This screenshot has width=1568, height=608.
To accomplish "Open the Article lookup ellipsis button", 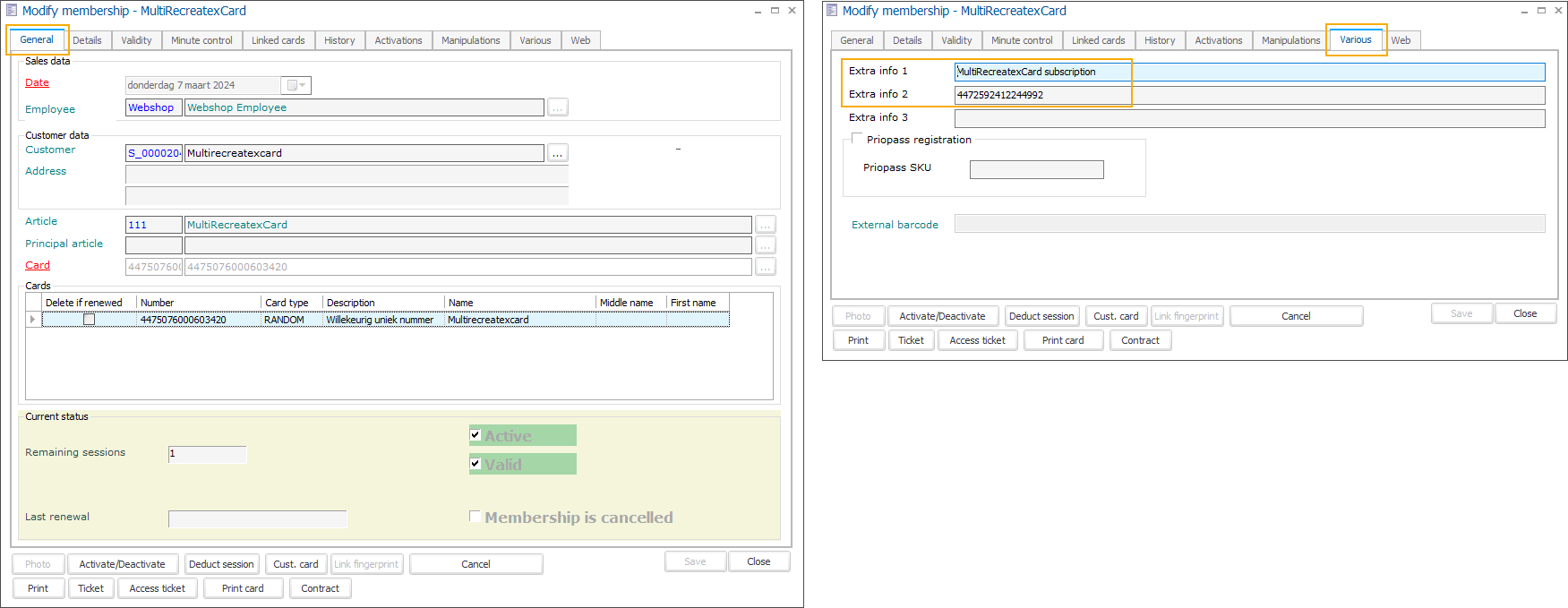I will tap(765, 225).
